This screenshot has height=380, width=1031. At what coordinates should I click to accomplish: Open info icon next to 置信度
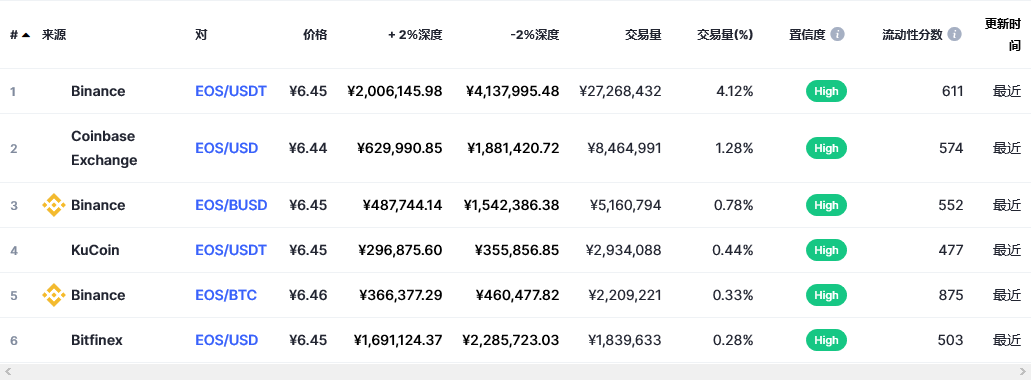837,34
